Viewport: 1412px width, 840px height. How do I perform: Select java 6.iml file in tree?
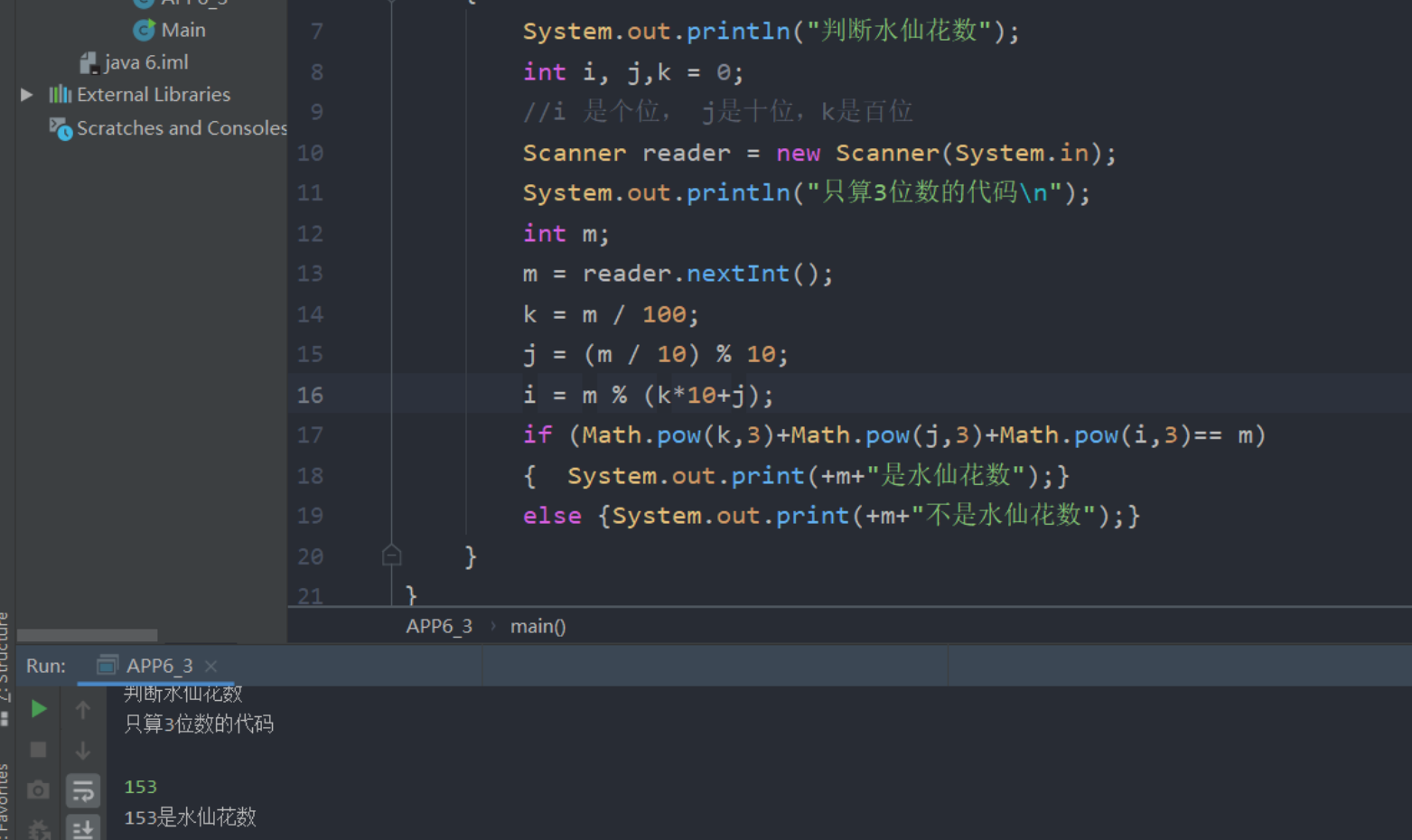[x=146, y=62]
